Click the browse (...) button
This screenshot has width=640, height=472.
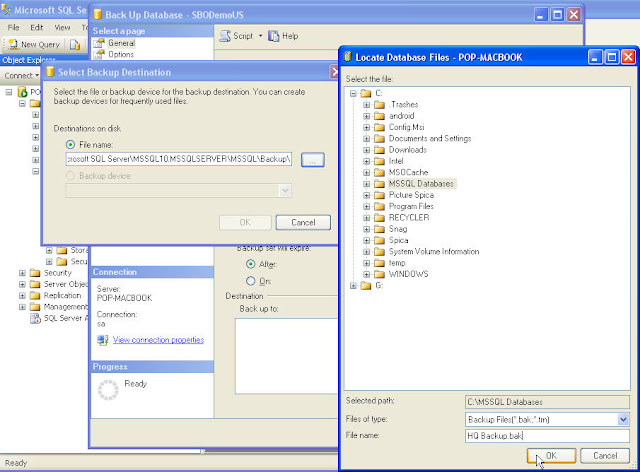point(313,160)
